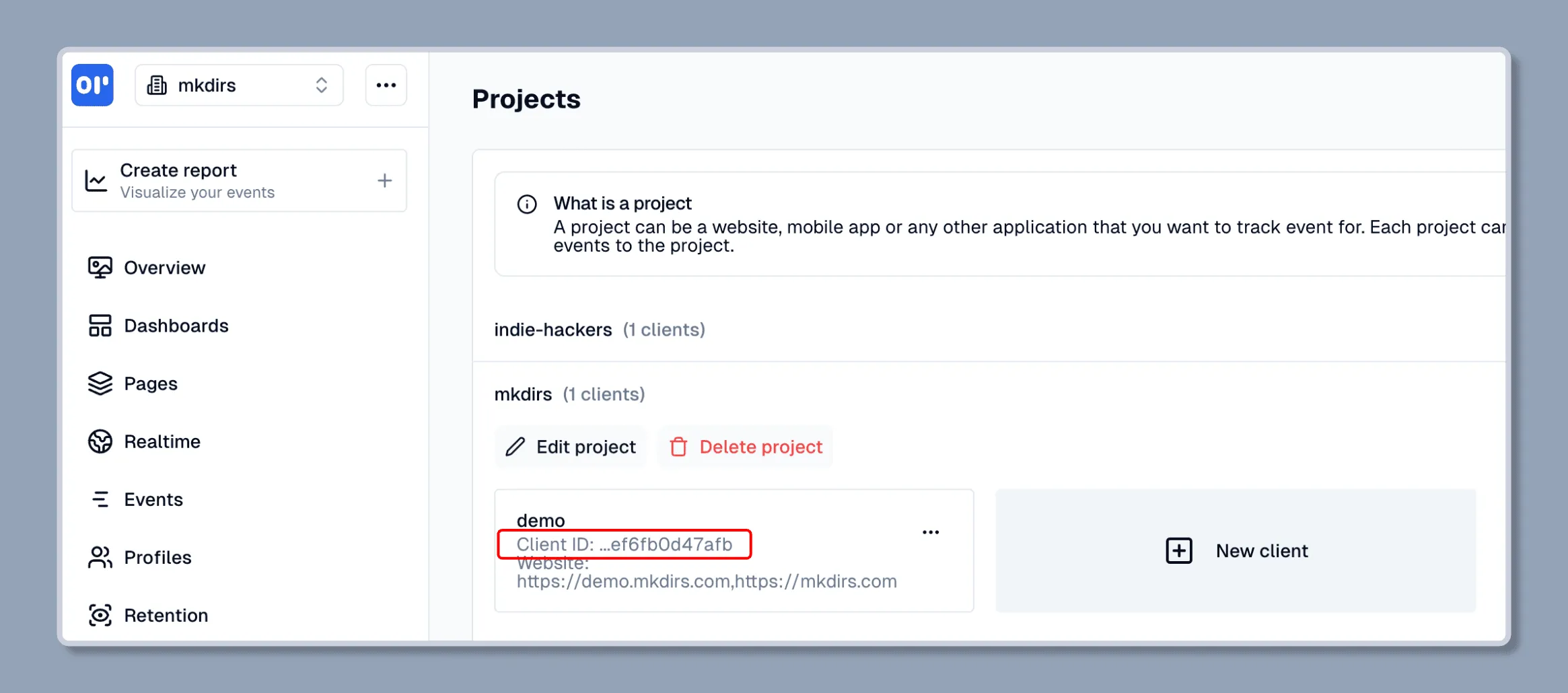Click the indie-hackers project name

point(553,330)
